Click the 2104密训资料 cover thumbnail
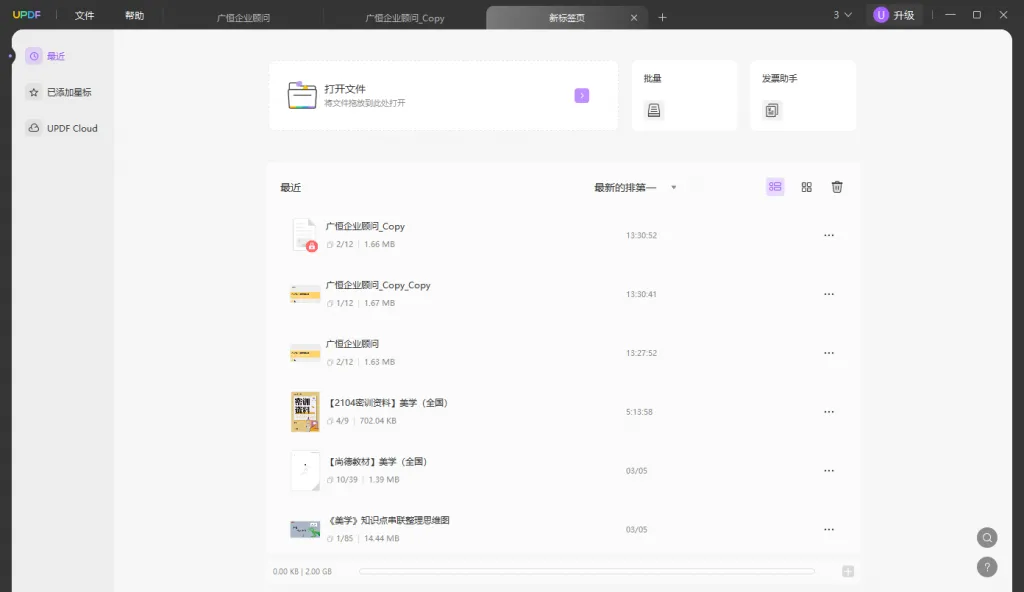Image resolution: width=1024 pixels, height=592 pixels. pos(305,412)
